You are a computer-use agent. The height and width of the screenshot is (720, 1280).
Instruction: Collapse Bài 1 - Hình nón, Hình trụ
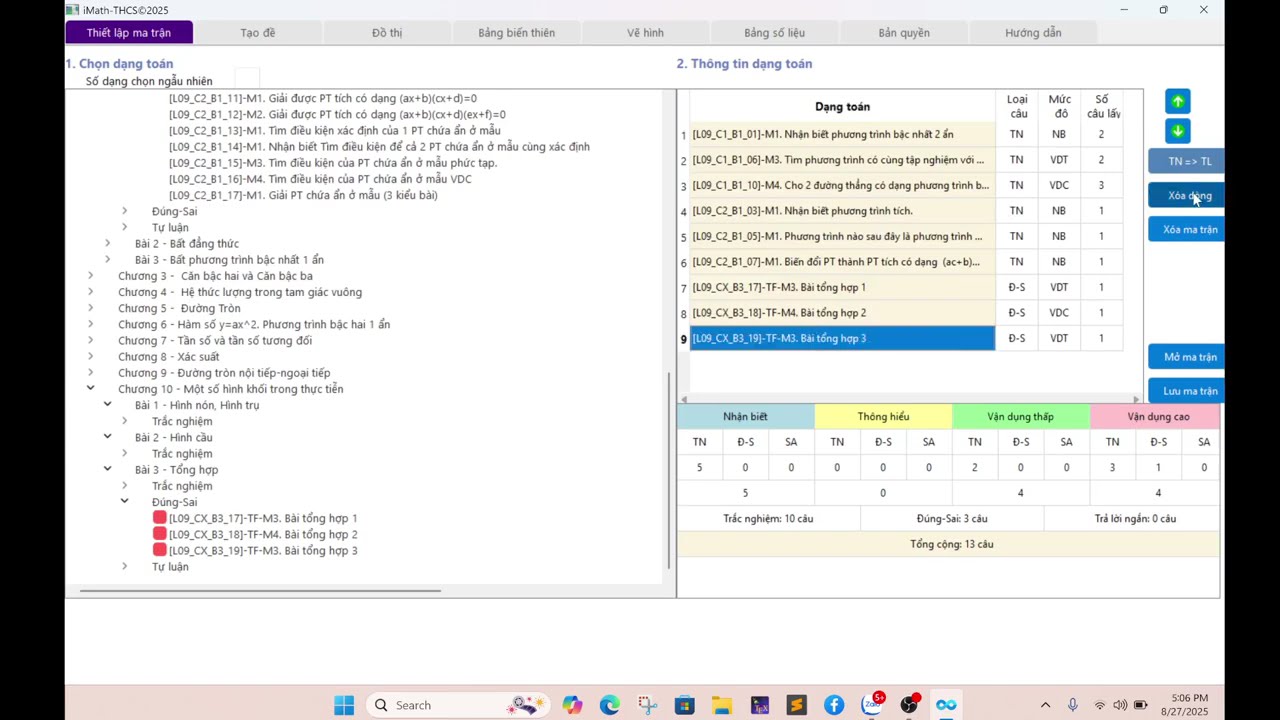107,405
